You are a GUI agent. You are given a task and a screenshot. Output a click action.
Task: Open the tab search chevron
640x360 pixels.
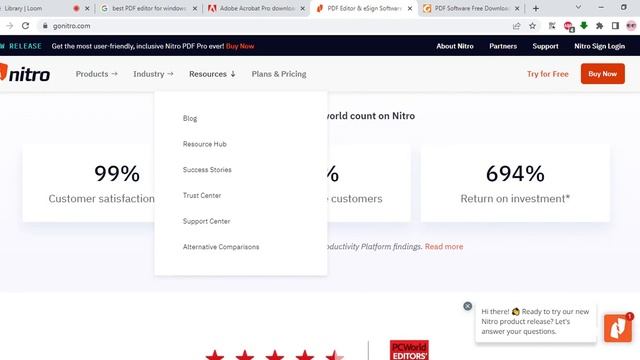(578, 7)
